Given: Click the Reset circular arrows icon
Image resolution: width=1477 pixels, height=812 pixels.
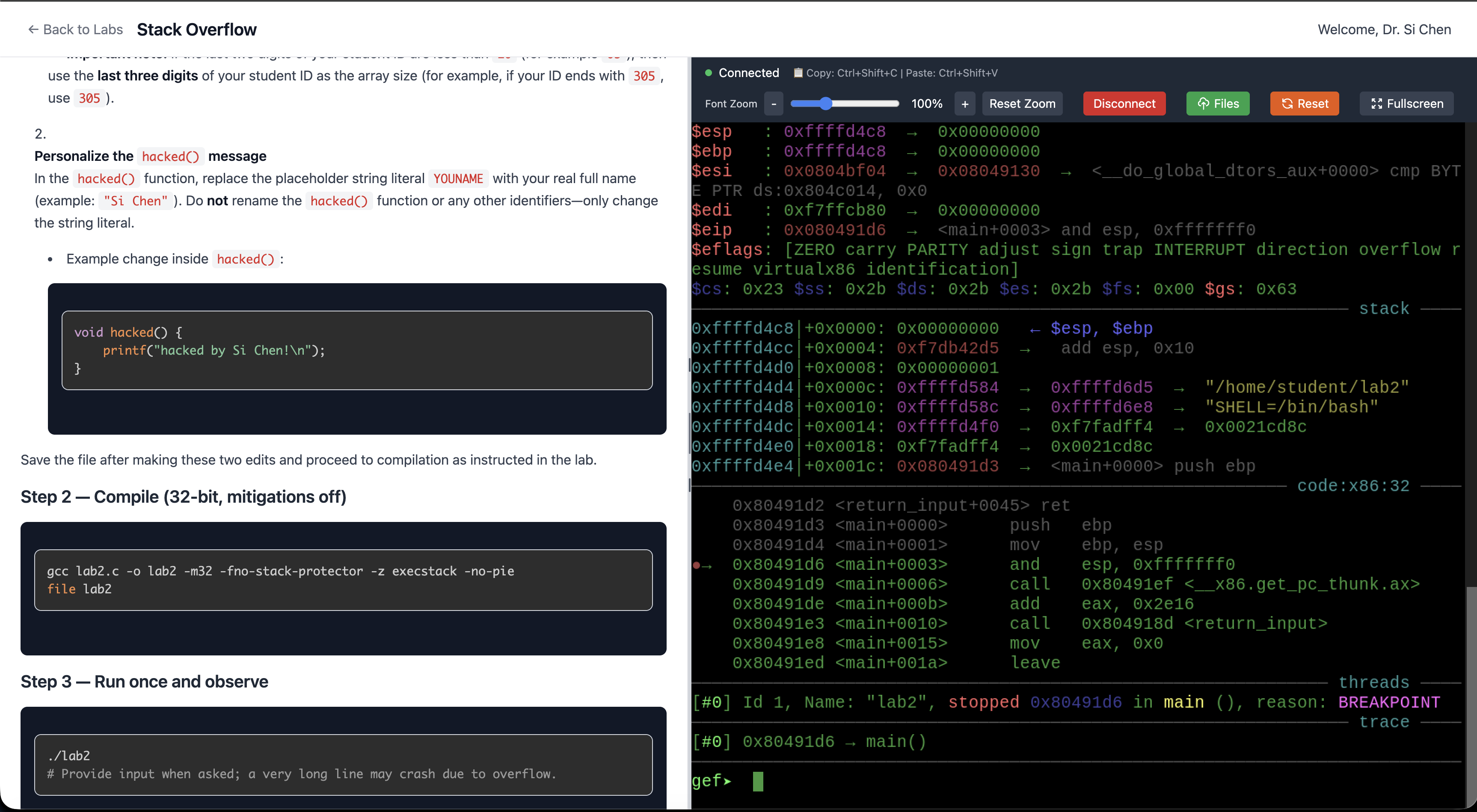Looking at the screenshot, I should click(1287, 103).
